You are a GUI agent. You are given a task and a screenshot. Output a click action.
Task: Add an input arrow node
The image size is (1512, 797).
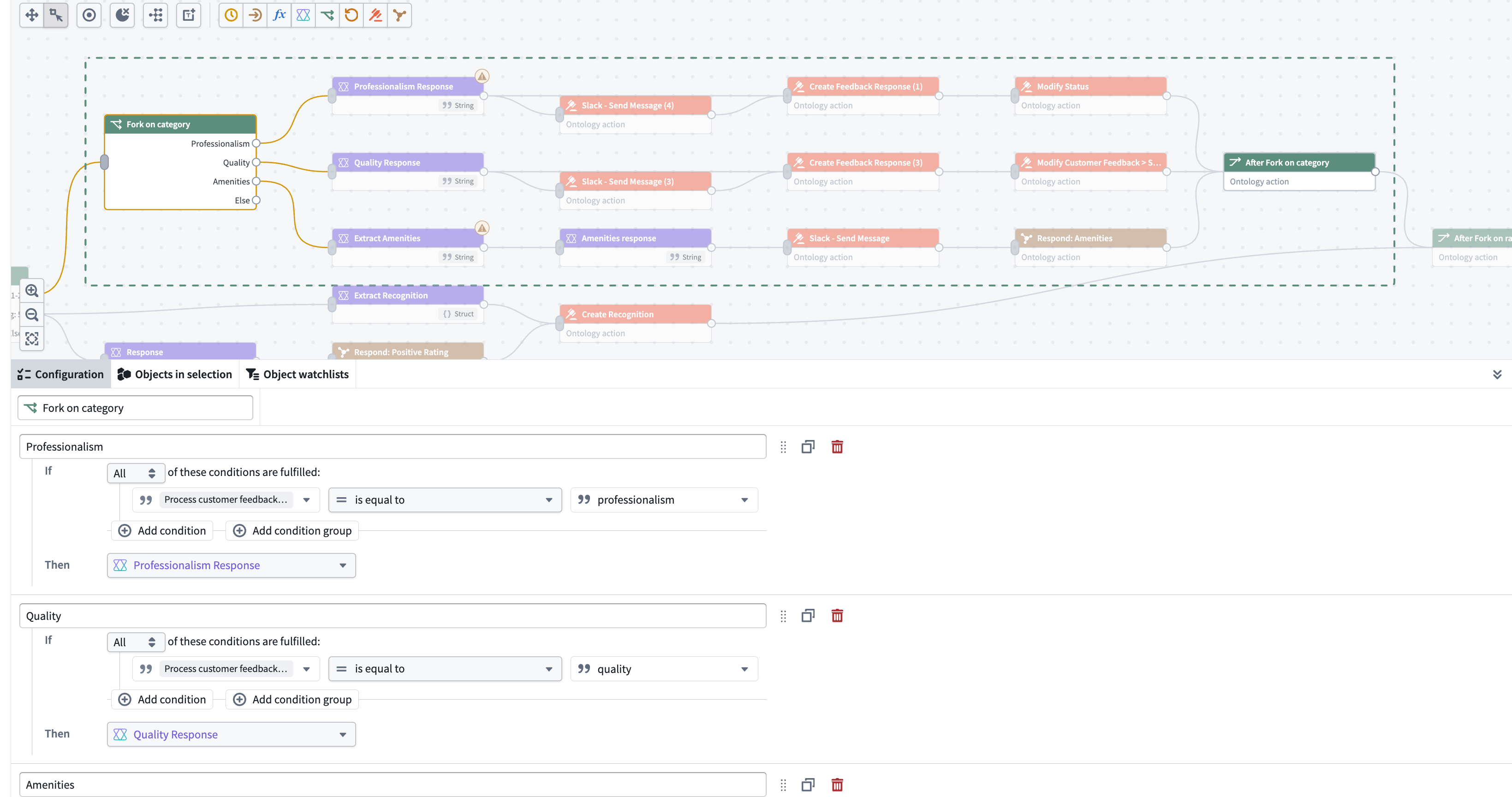pos(256,15)
